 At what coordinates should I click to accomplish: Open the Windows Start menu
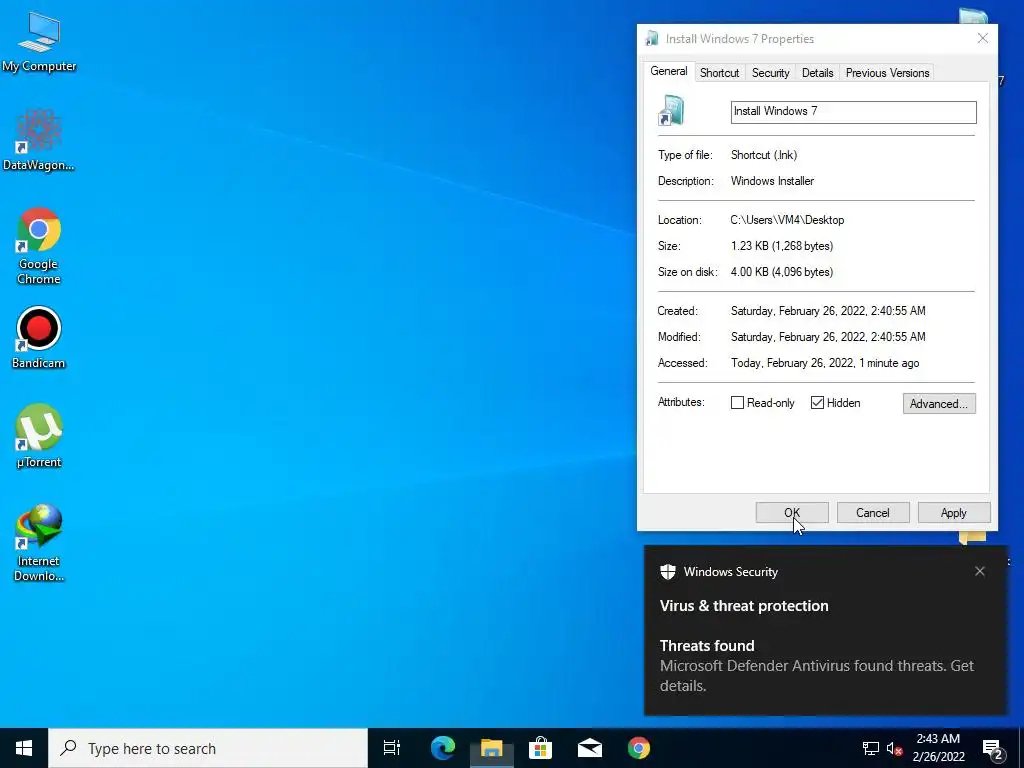[x=24, y=748]
